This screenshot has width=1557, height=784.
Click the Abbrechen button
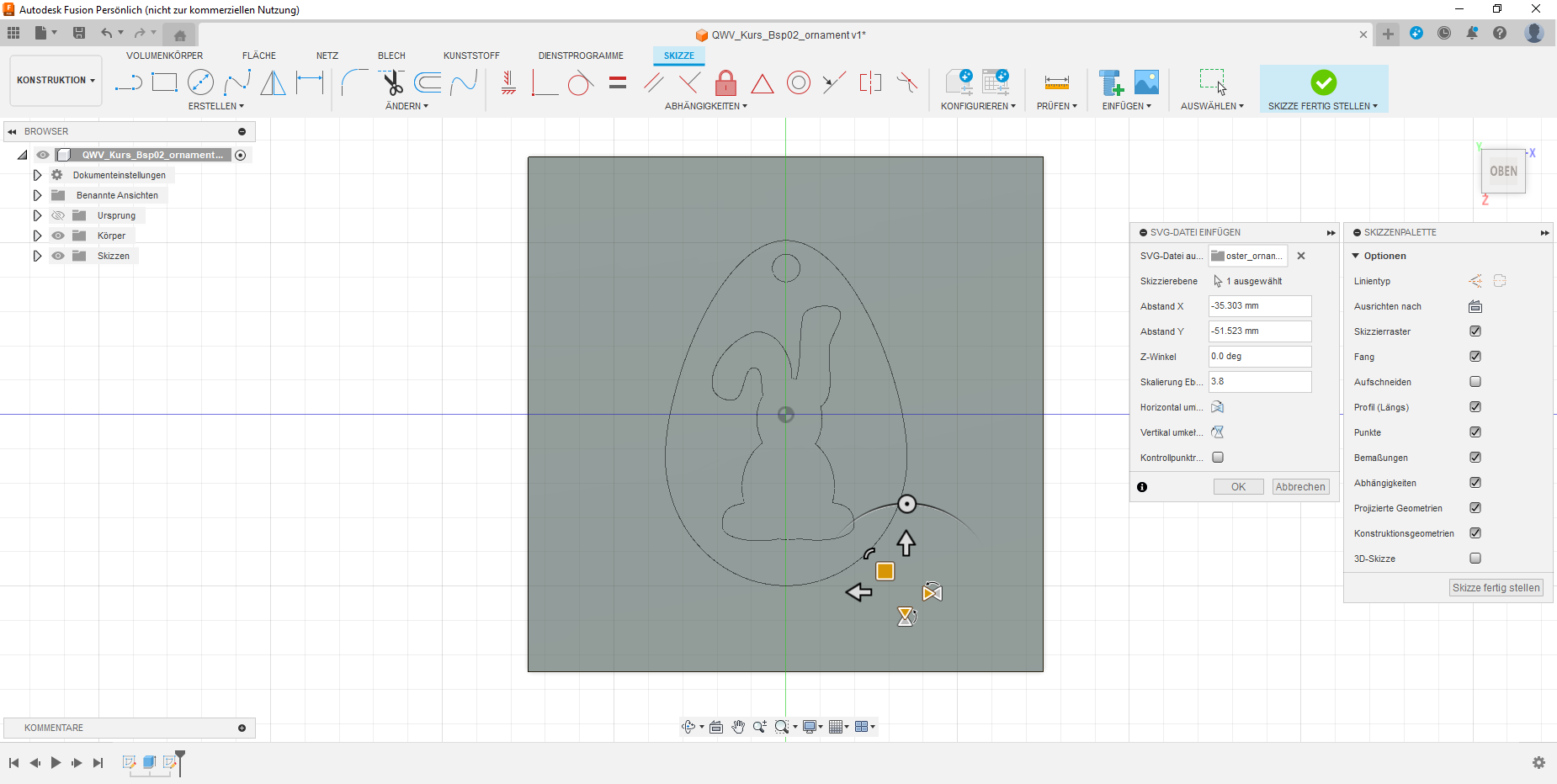click(x=1300, y=487)
